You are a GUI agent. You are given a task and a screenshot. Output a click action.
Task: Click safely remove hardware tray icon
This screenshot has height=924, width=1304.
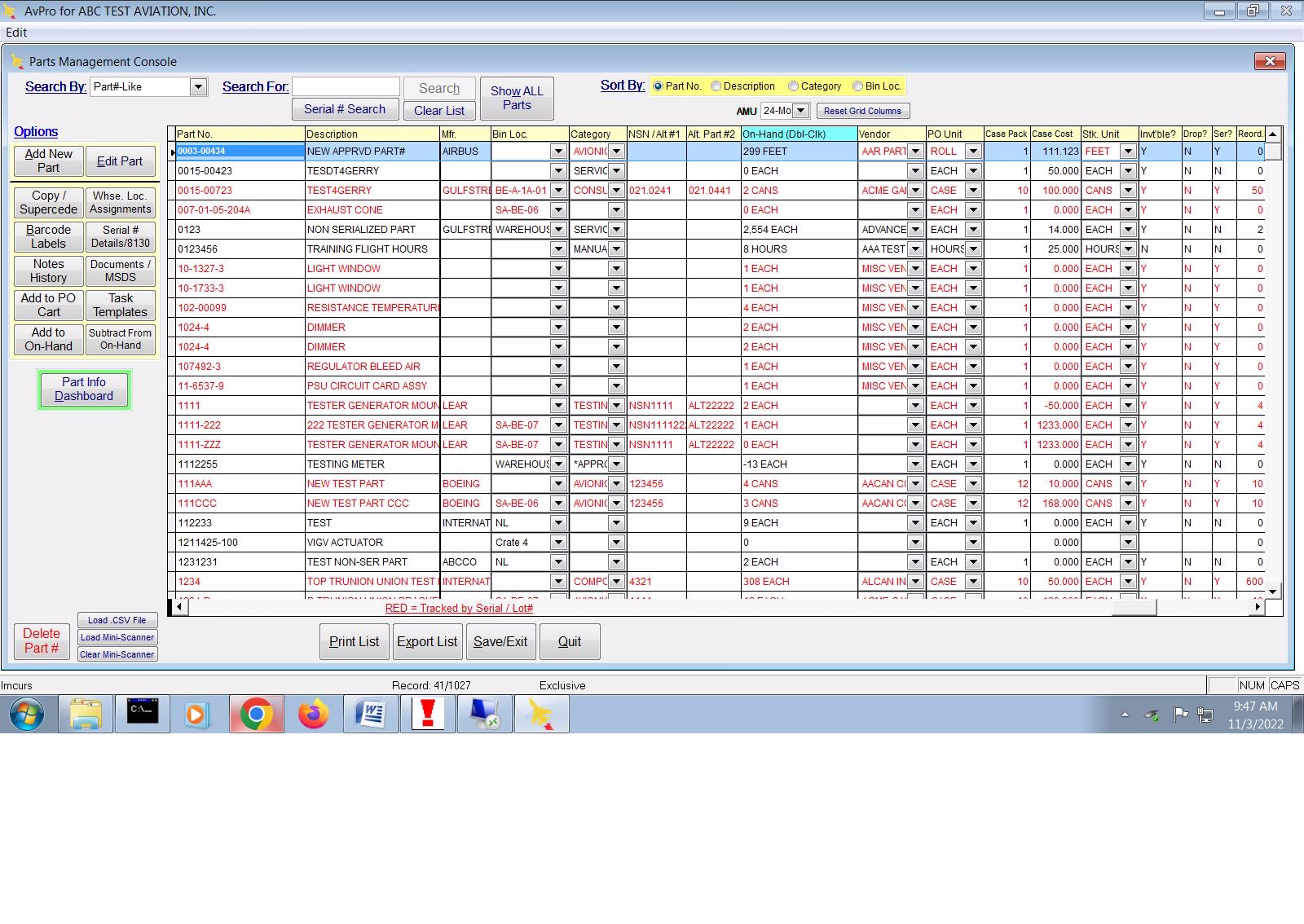[1152, 715]
